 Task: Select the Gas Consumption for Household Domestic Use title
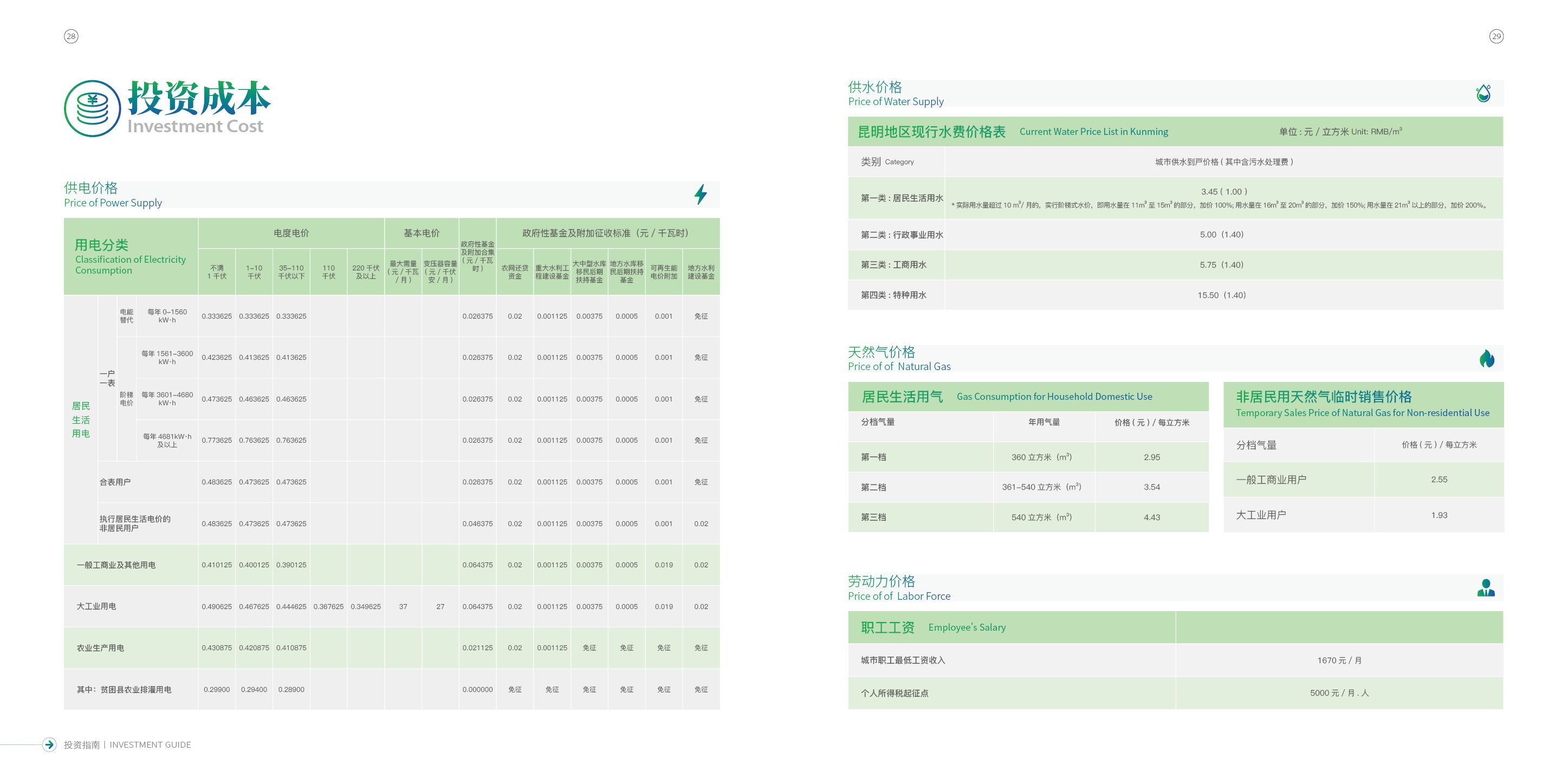click(1054, 396)
